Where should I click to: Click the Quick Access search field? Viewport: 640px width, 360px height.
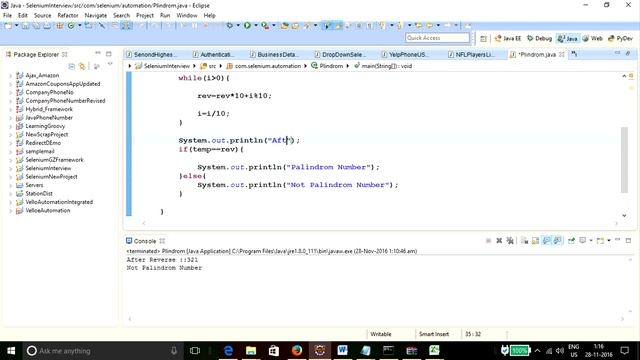pyautogui.click(x=437, y=38)
